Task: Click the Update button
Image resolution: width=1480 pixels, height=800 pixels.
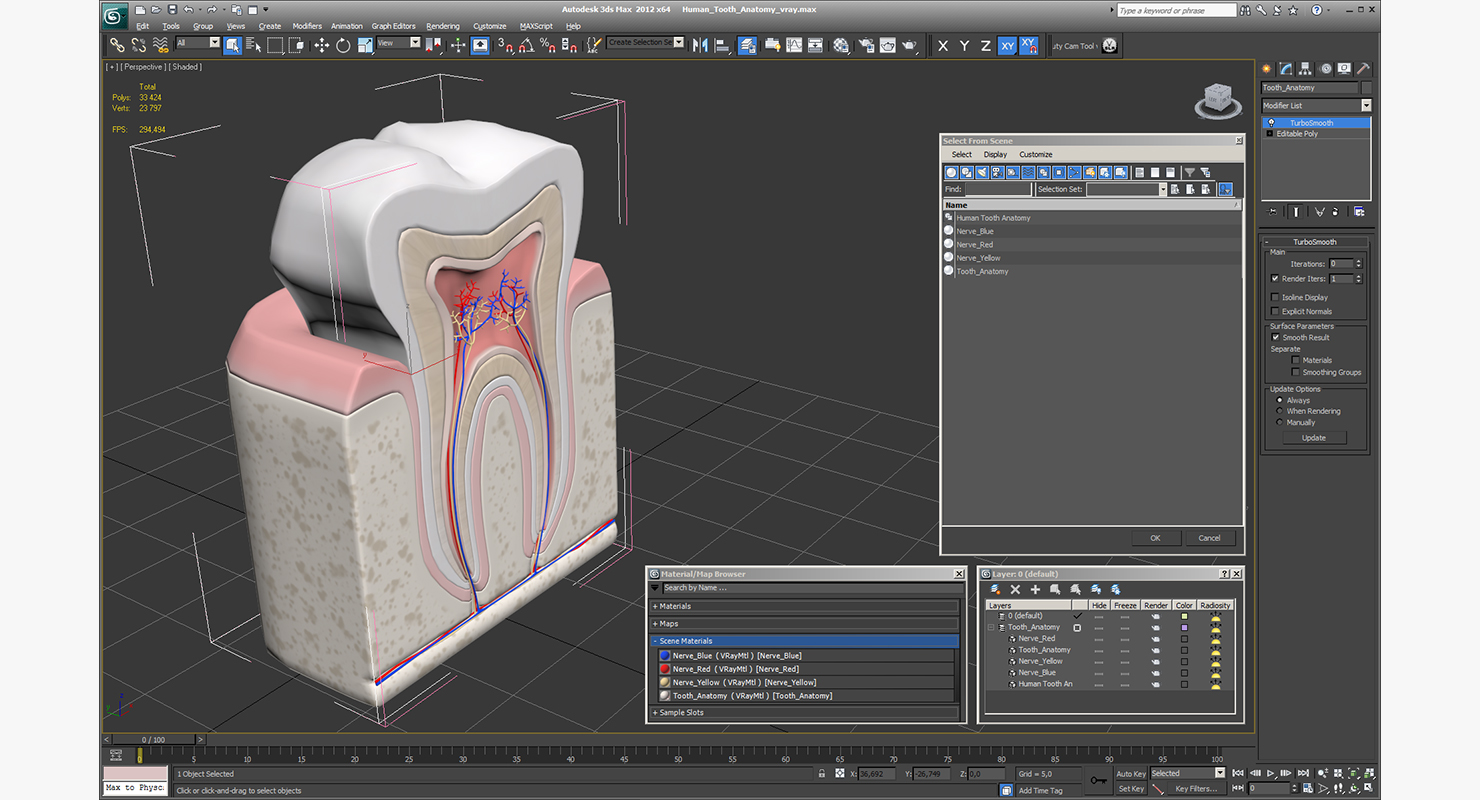Action: click(x=1314, y=438)
